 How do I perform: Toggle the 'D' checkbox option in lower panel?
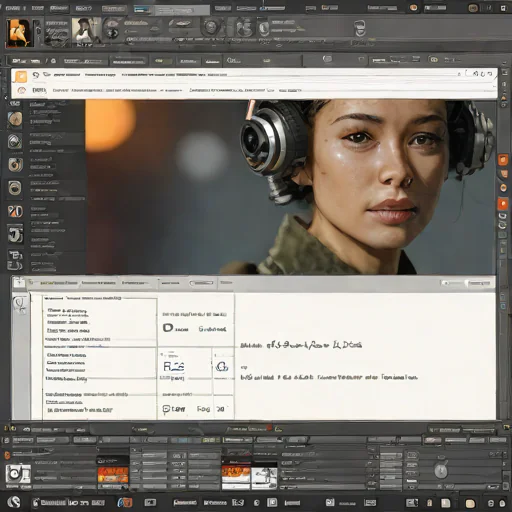[x=168, y=328]
